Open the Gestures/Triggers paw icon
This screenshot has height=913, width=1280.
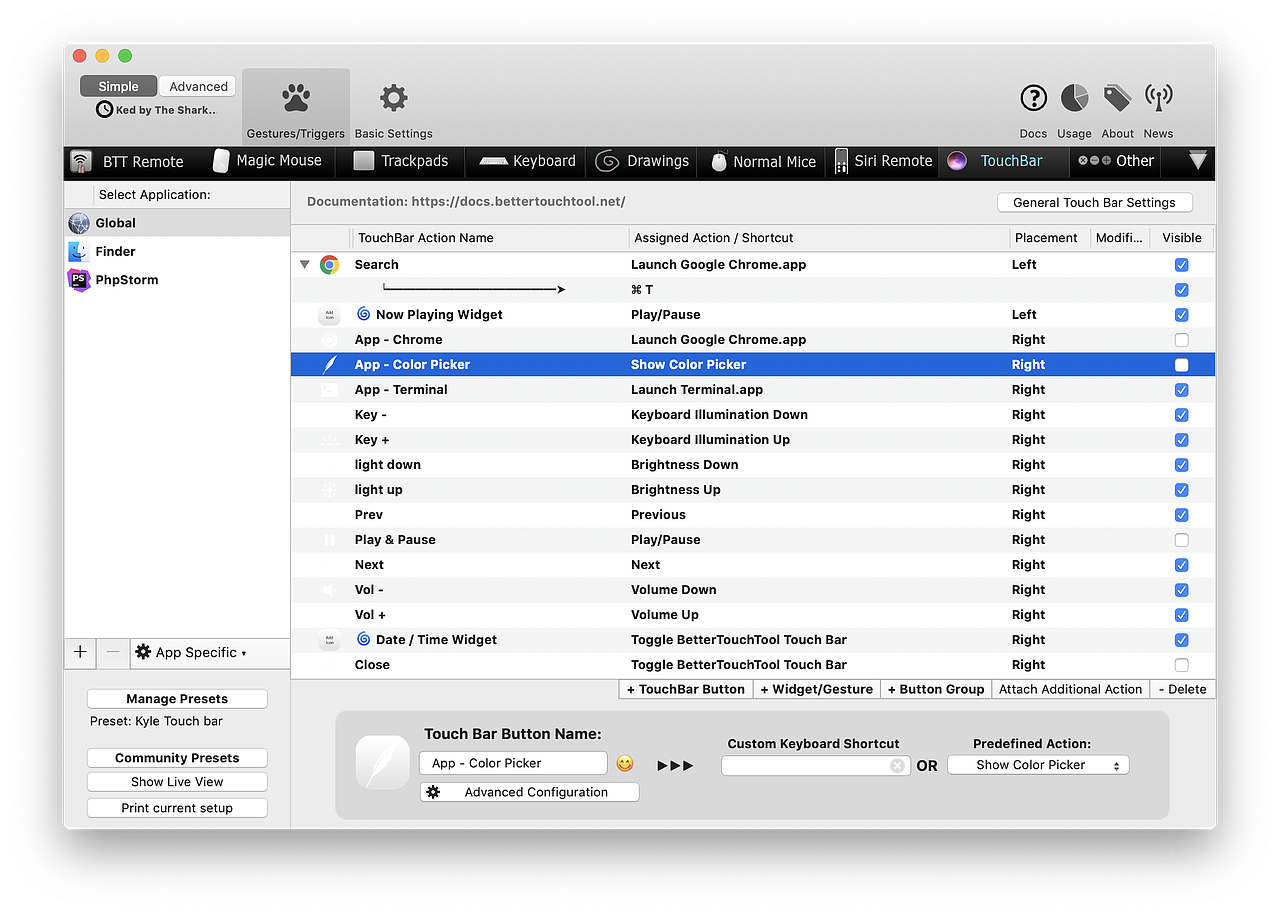click(x=295, y=98)
